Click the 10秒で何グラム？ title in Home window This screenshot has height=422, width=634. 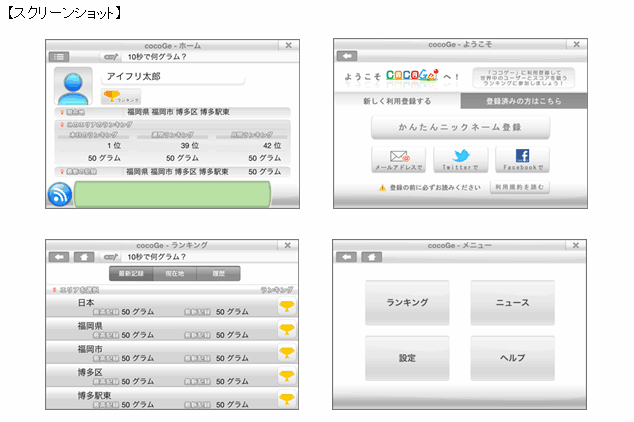pos(157,57)
